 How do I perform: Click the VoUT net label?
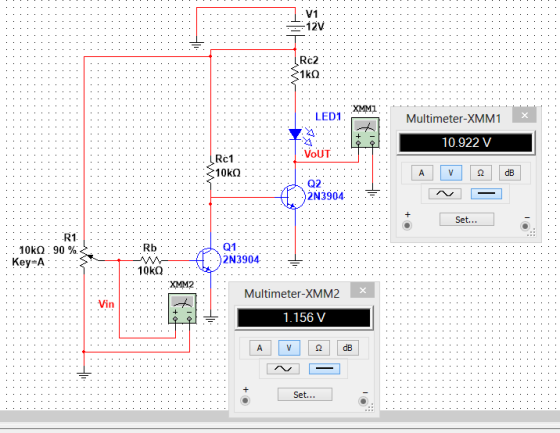pos(317,154)
